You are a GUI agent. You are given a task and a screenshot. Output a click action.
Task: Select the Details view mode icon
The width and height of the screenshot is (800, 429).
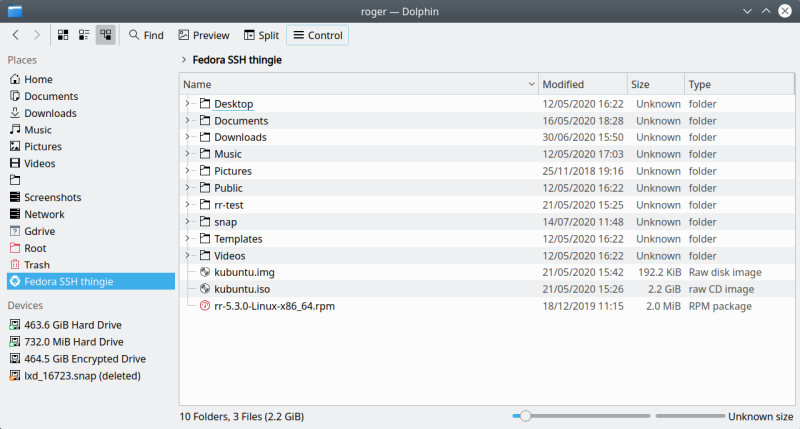tap(105, 35)
